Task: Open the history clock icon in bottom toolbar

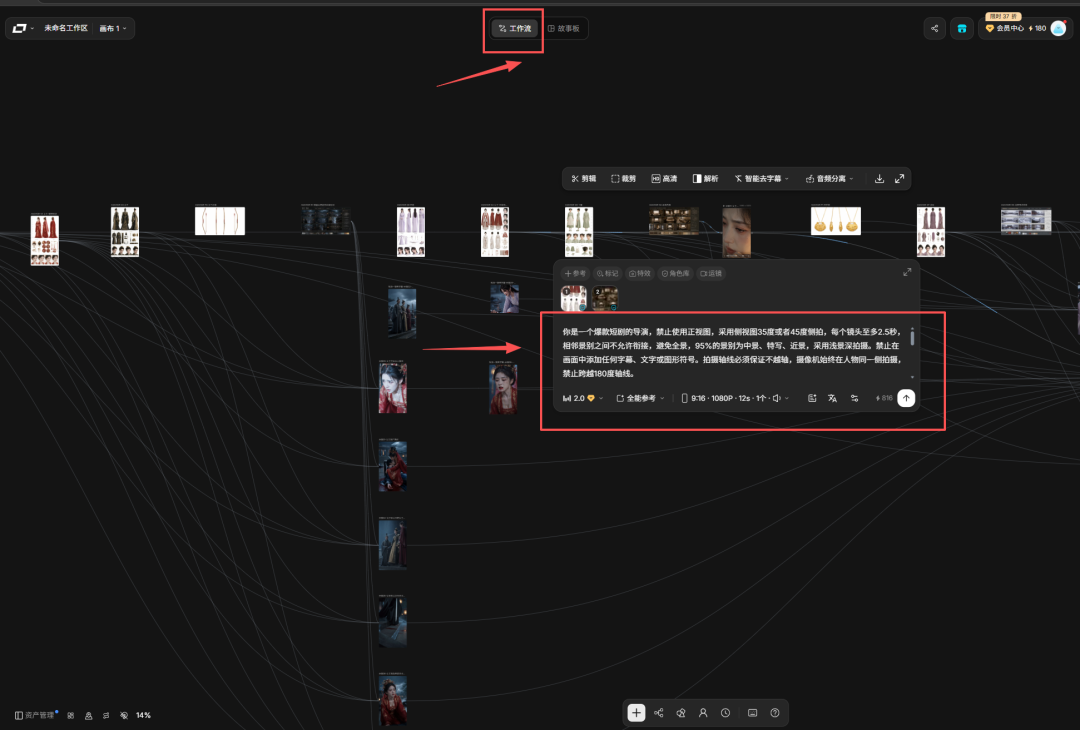Action: pos(725,713)
